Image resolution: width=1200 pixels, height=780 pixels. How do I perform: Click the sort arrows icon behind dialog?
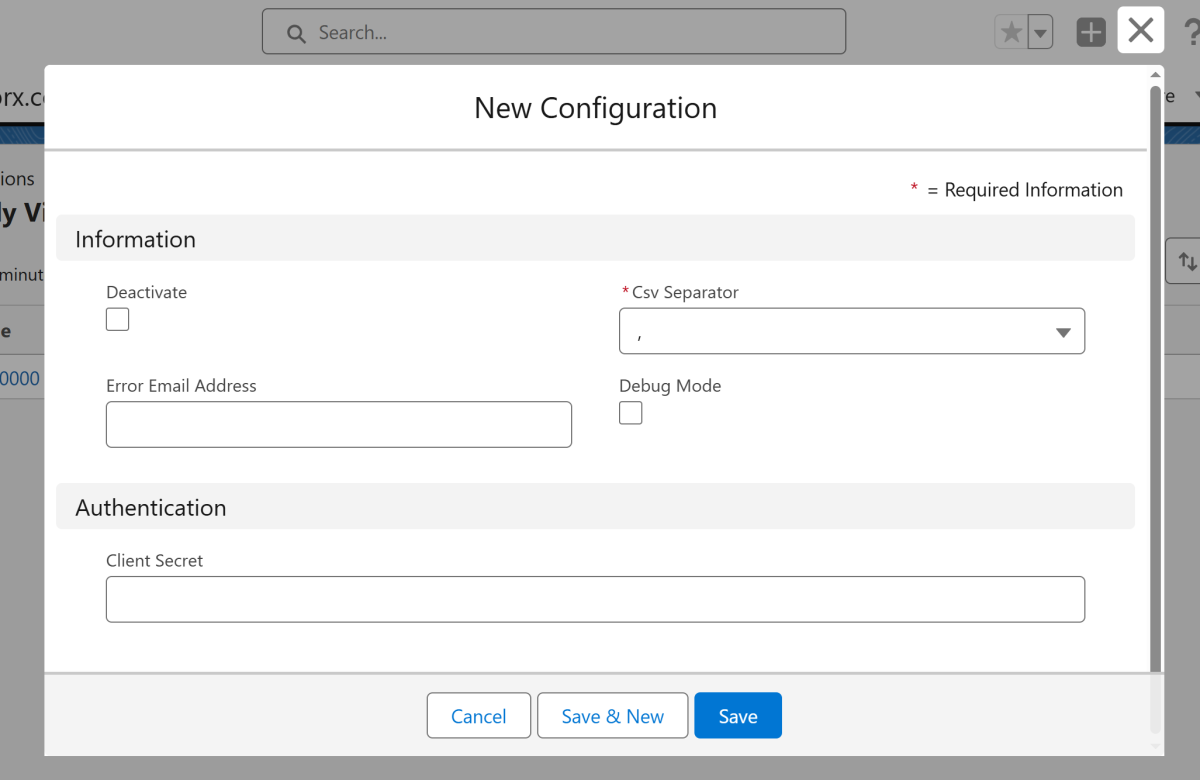pos(1186,261)
